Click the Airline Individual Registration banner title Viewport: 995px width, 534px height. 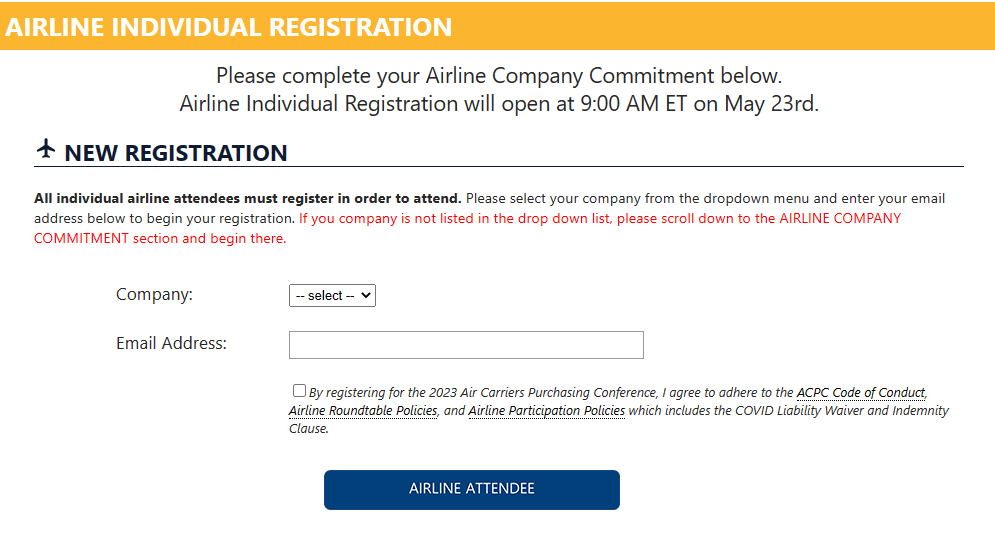[x=228, y=27]
